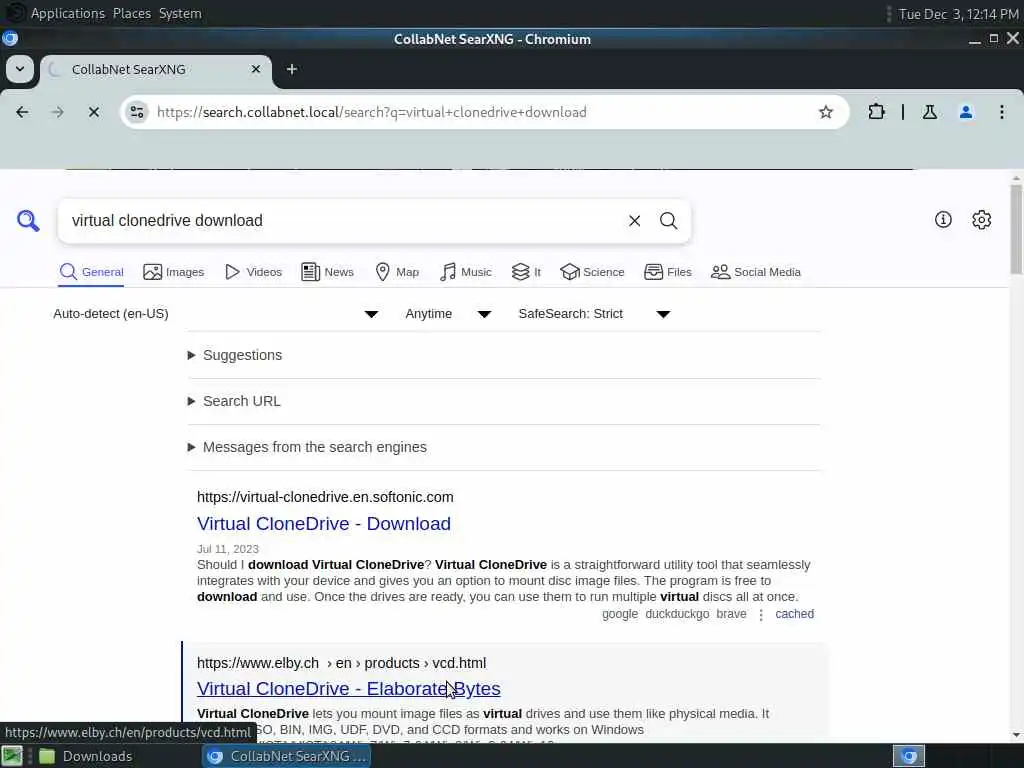
Task: Open SearXNG preferences gear
Action: [982, 219]
